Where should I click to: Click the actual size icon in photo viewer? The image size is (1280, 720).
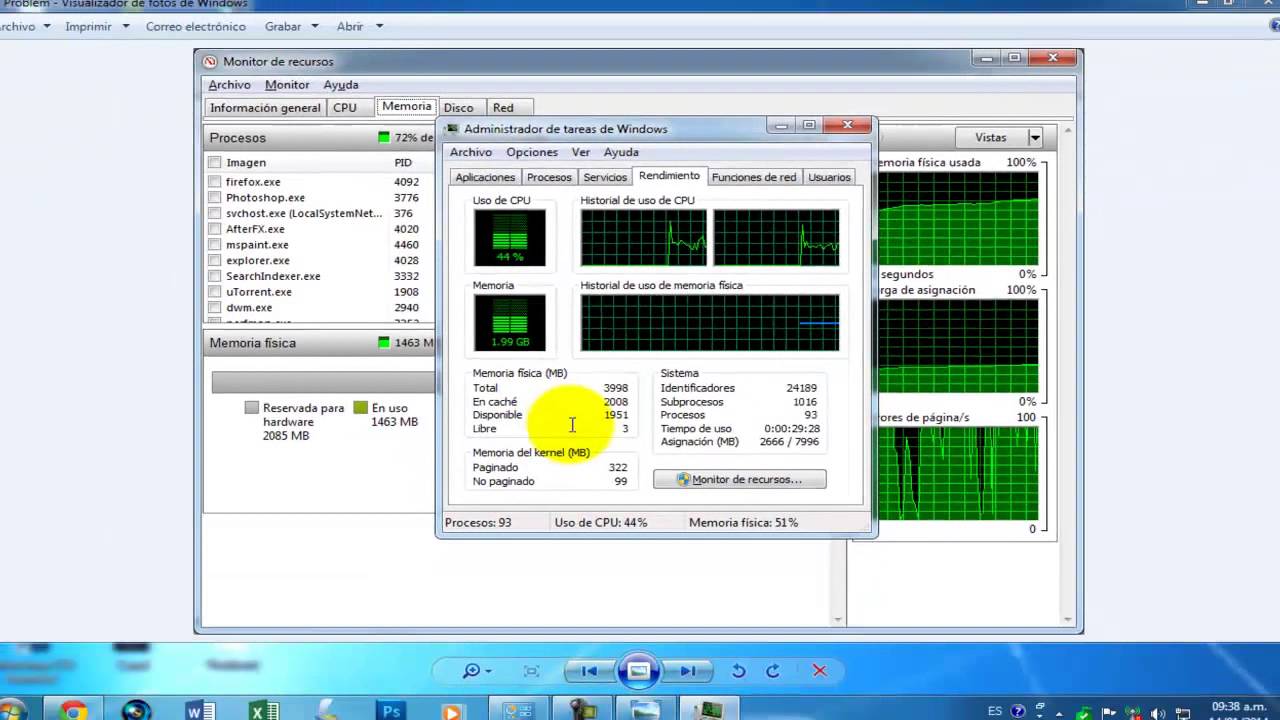tap(532, 671)
